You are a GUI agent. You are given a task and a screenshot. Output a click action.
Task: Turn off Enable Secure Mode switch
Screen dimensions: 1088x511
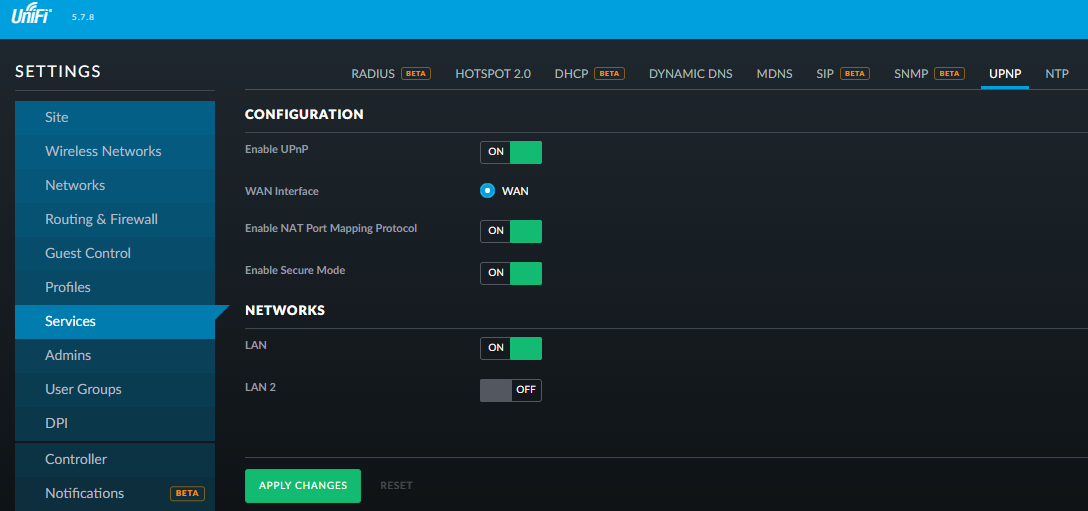[x=511, y=273]
